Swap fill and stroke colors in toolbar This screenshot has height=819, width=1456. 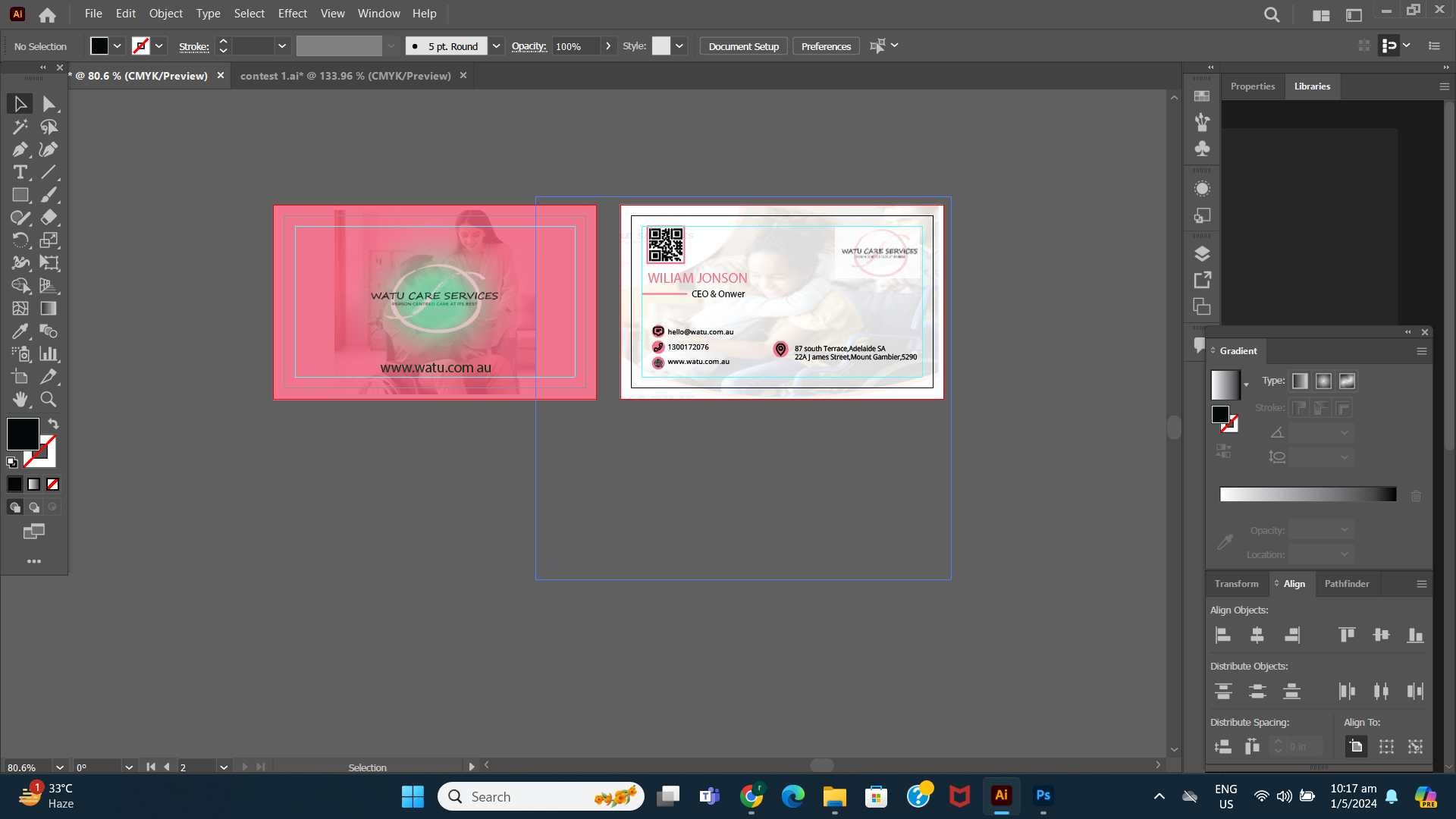pos(52,424)
